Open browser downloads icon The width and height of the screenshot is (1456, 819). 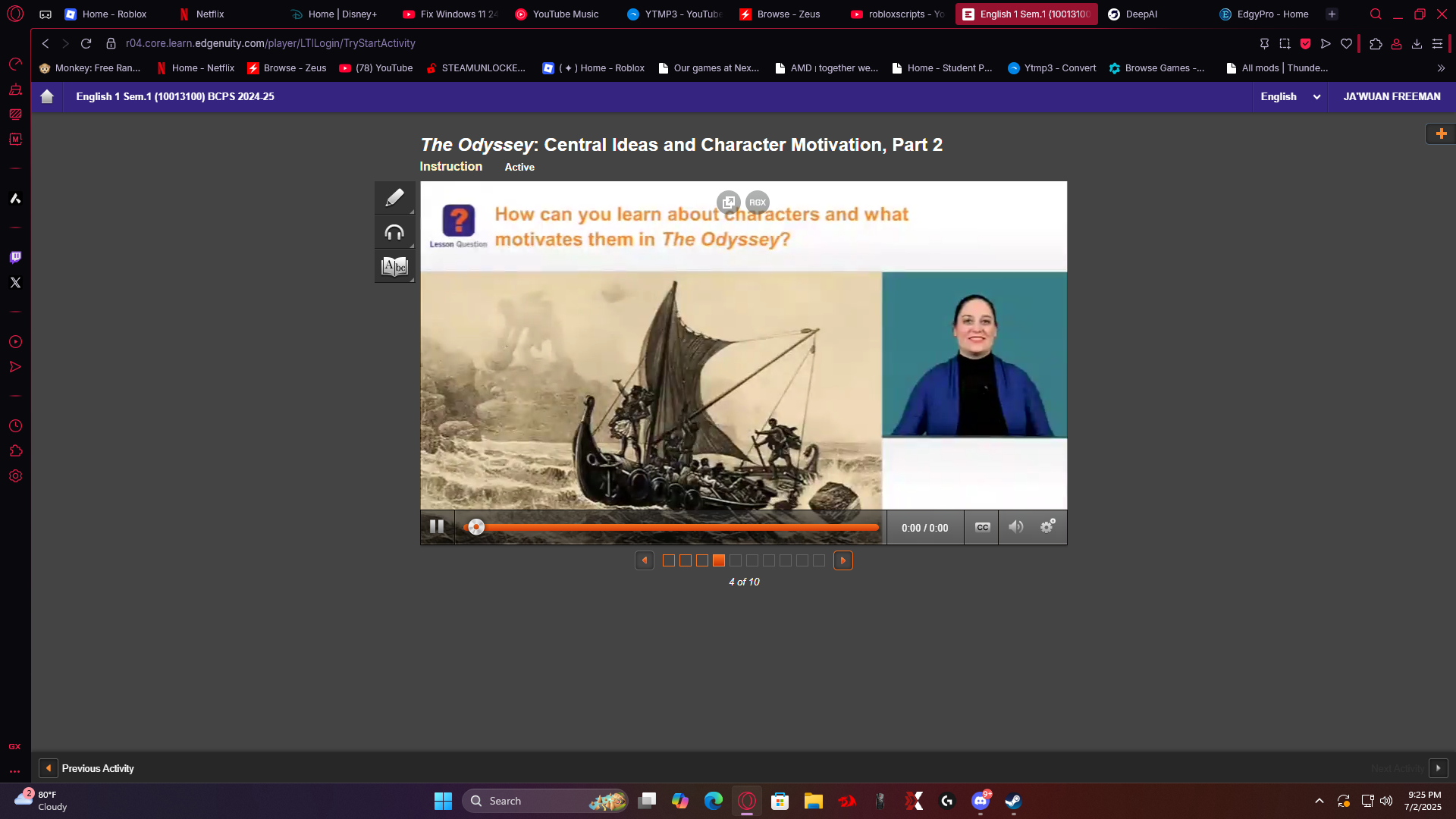pos(1417,43)
